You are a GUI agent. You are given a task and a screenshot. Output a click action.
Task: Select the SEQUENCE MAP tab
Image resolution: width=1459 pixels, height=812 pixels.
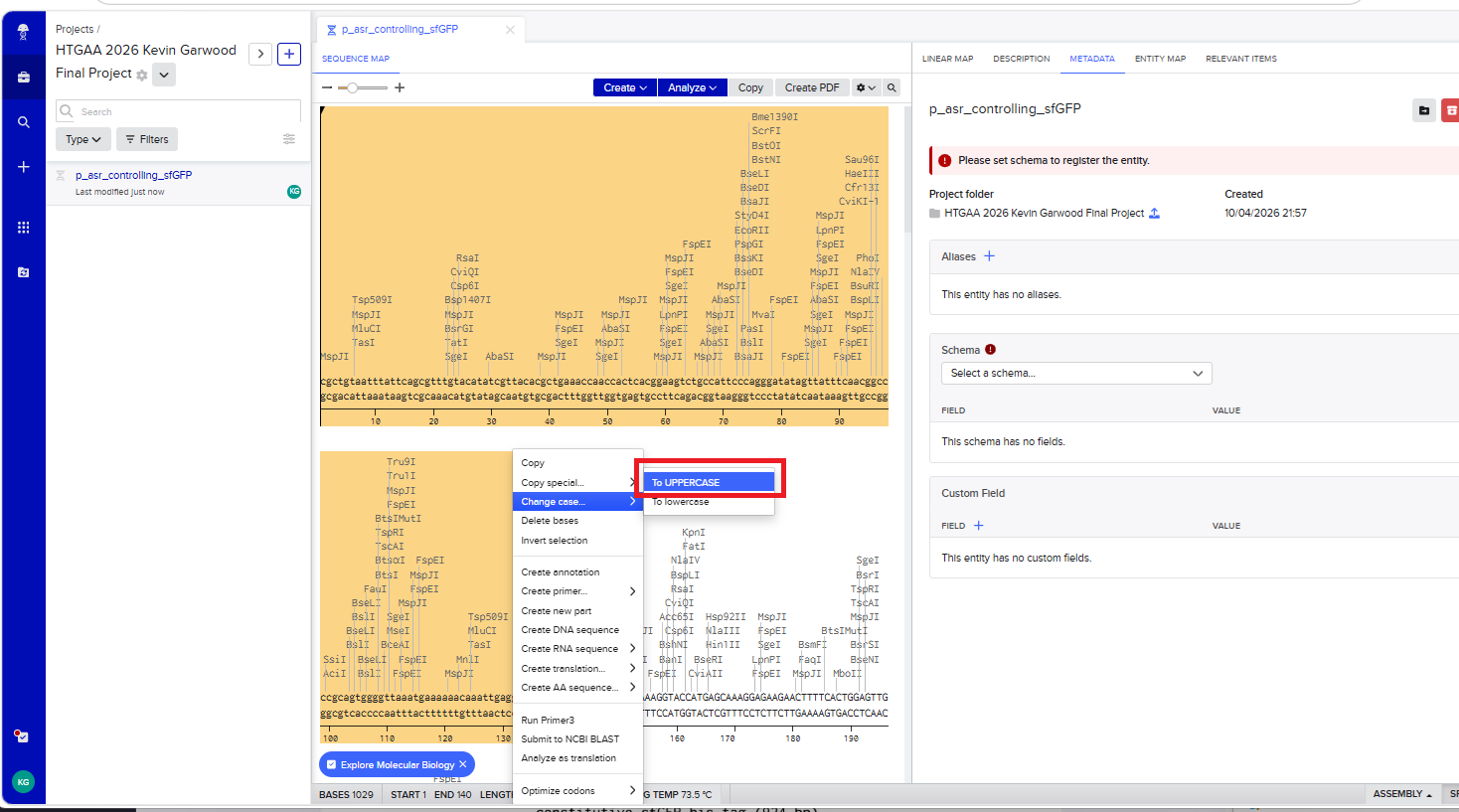point(356,59)
